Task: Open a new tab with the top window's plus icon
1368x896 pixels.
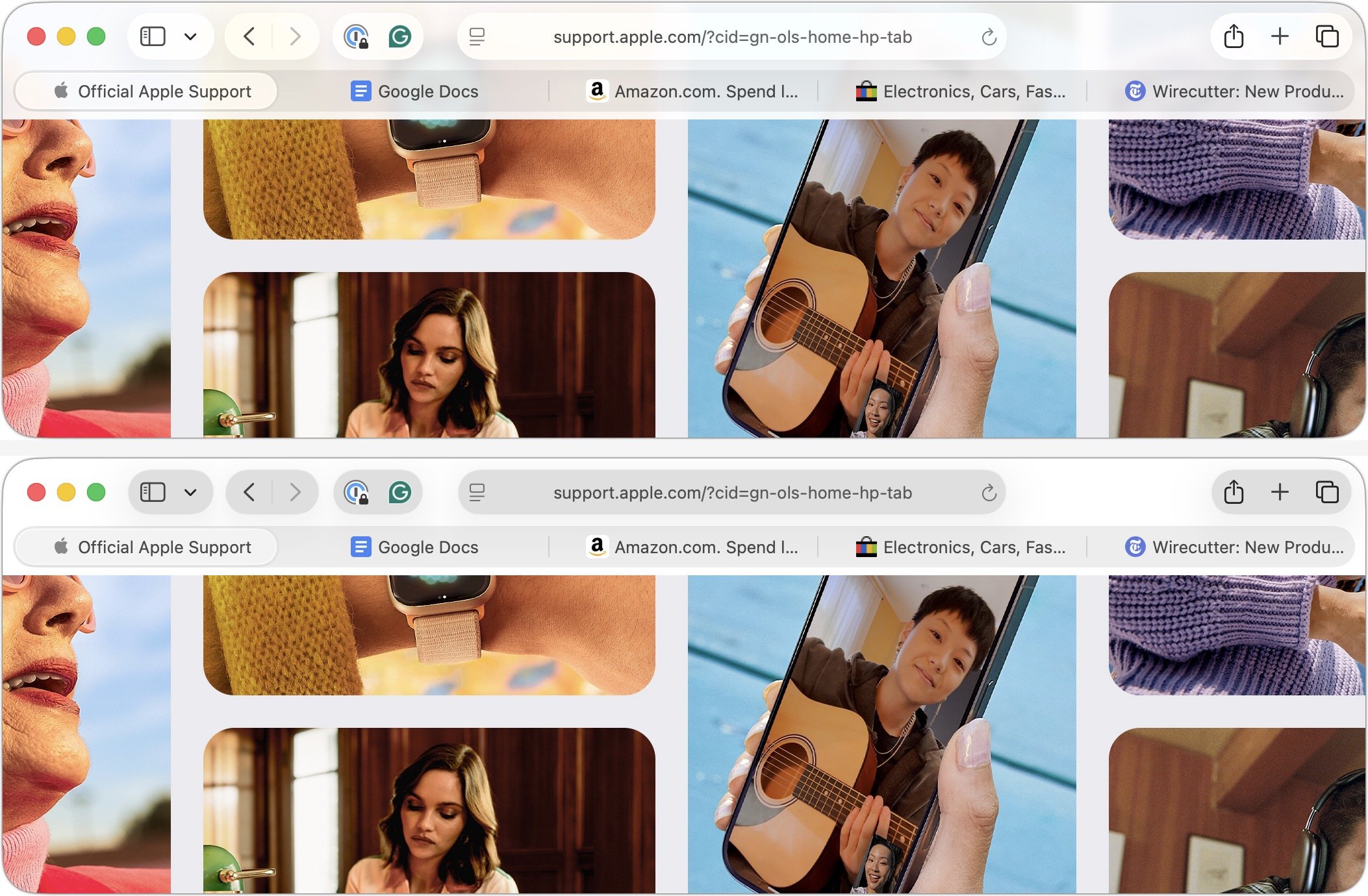Action: [x=1279, y=36]
